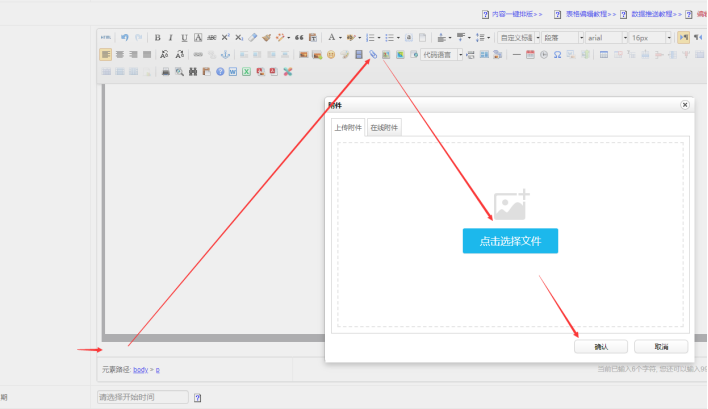The height and width of the screenshot is (409, 708).
Task: Click the italic formatting icon
Action: tap(171, 37)
